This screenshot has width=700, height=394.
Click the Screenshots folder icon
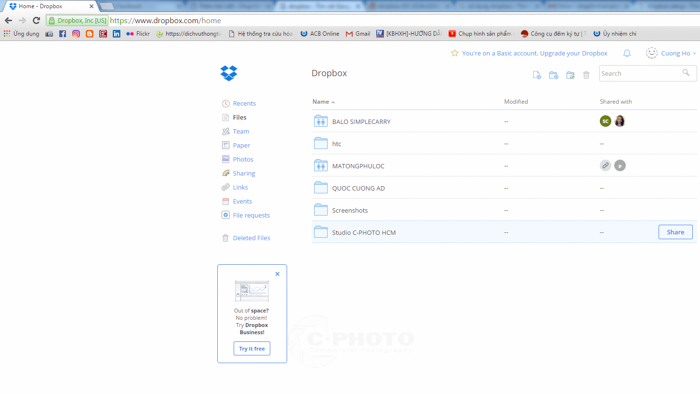[321, 210]
